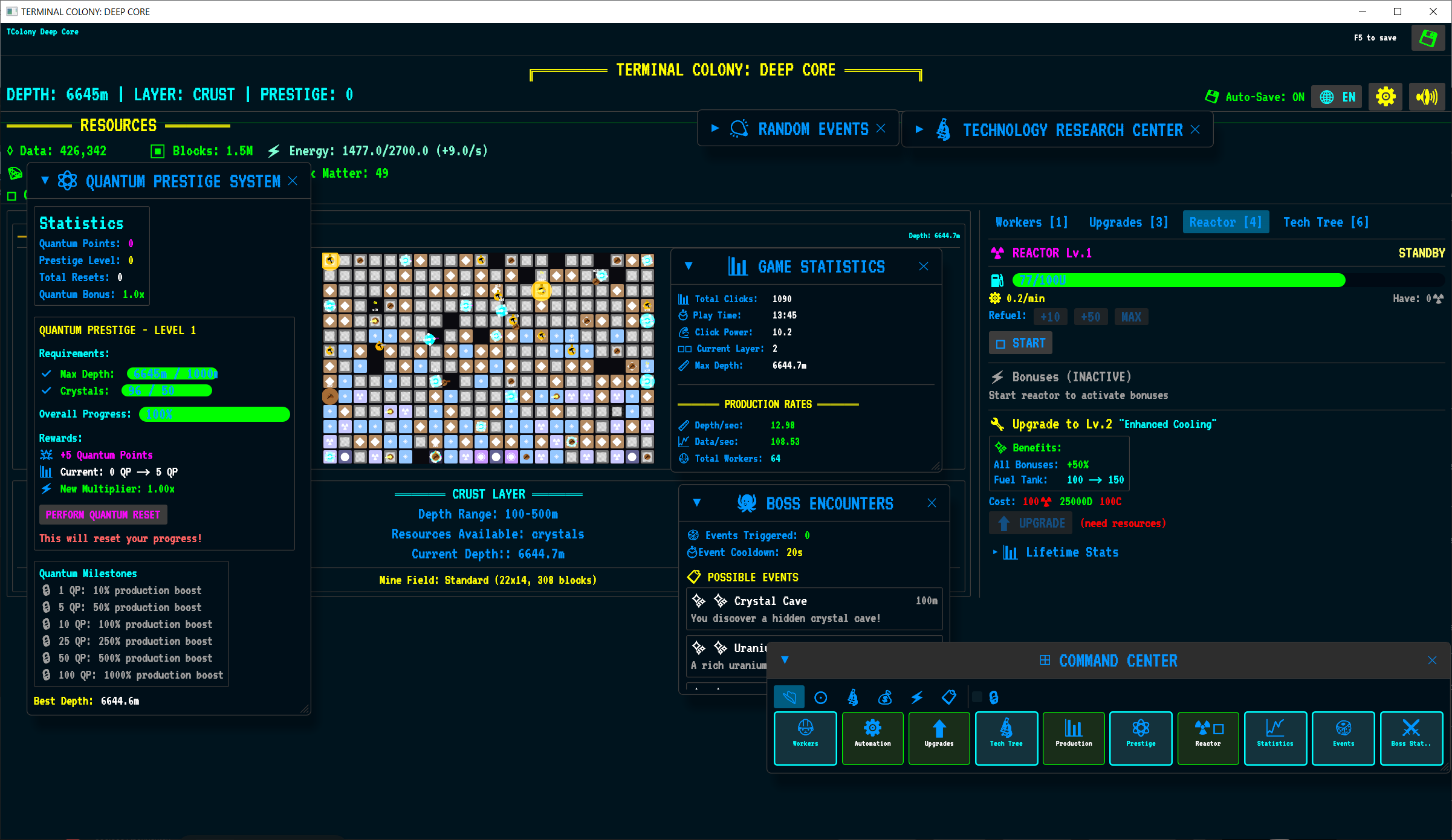This screenshot has width=1452, height=840.
Task: Click the save floppy disk icon
Action: (x=1427, y=37)
